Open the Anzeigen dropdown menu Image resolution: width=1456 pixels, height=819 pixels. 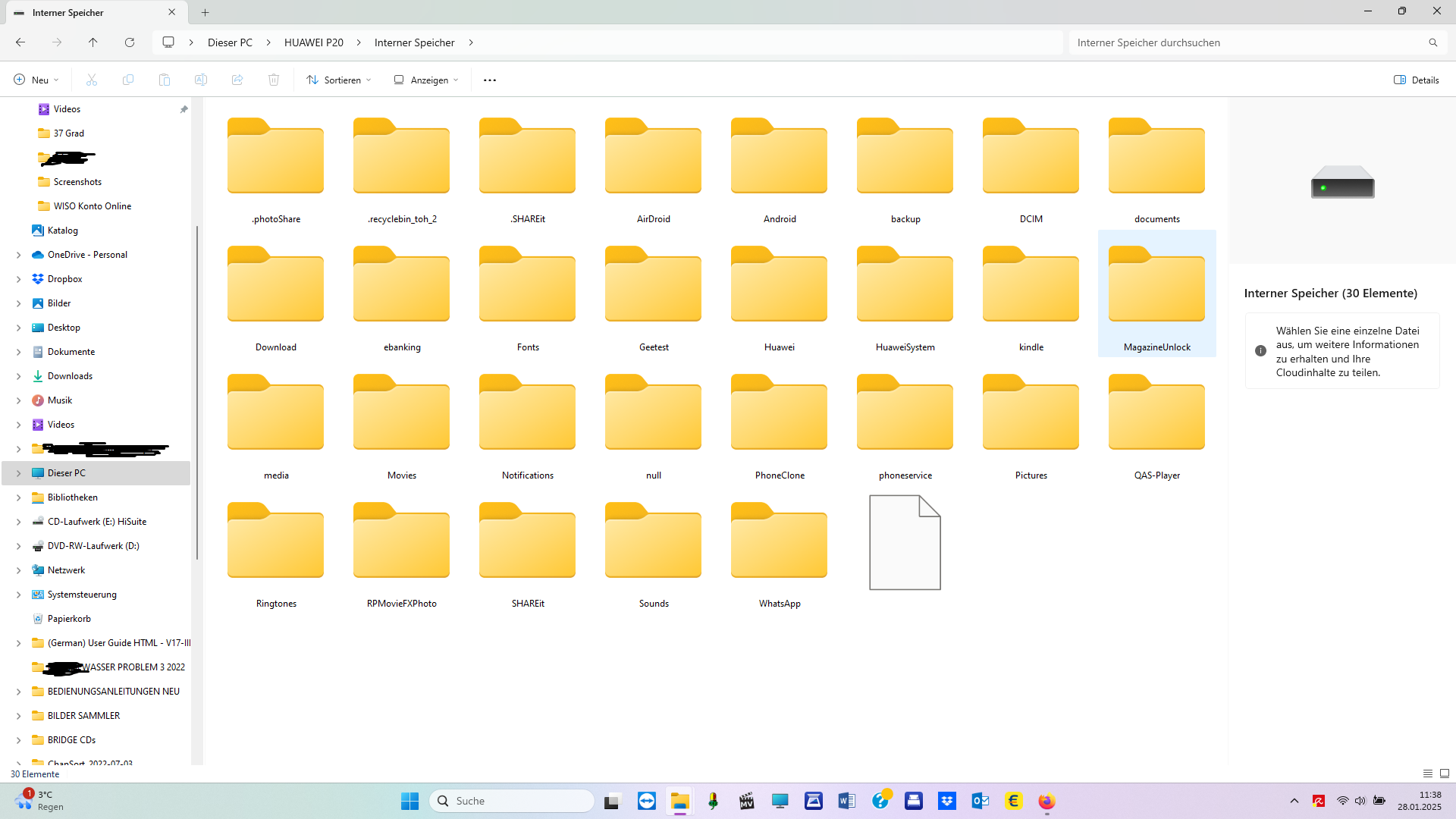(426, 80)
